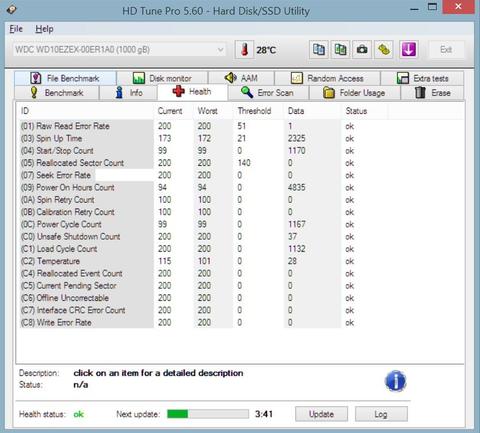
Task: Click the 4835 power-on hours value
Action: 296,187
